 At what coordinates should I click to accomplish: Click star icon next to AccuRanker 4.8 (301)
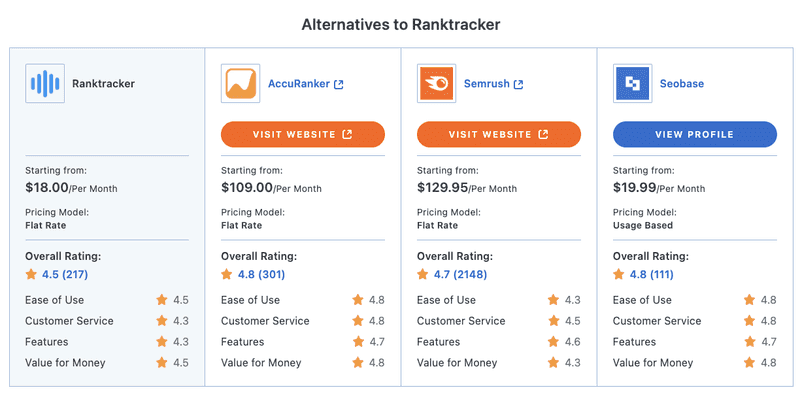coord(227,275)
